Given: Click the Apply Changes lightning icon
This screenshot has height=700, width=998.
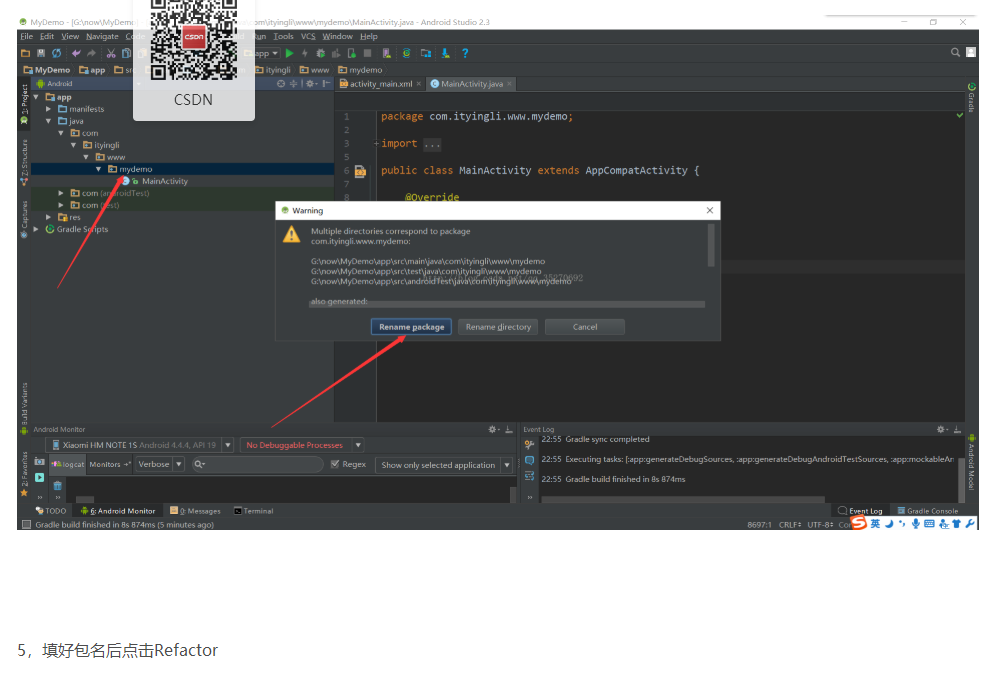Looking at the screenshot, I should 305,53.
